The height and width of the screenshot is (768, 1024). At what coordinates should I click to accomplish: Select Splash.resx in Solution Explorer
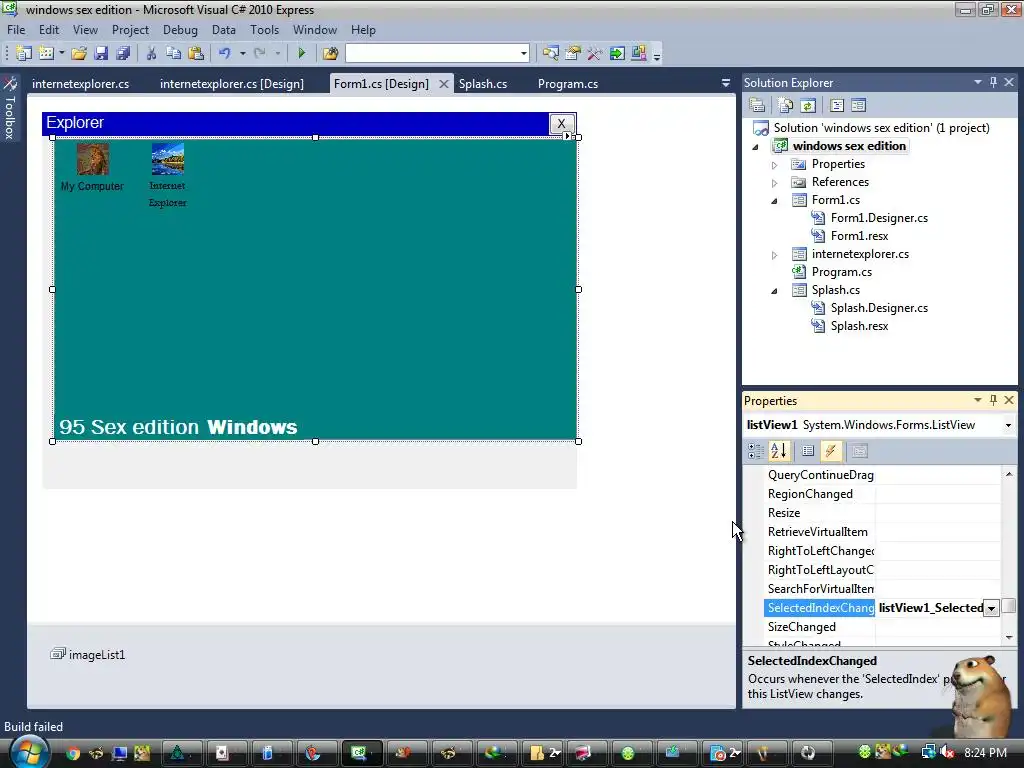pyautogui.click(x=859, y=326)
